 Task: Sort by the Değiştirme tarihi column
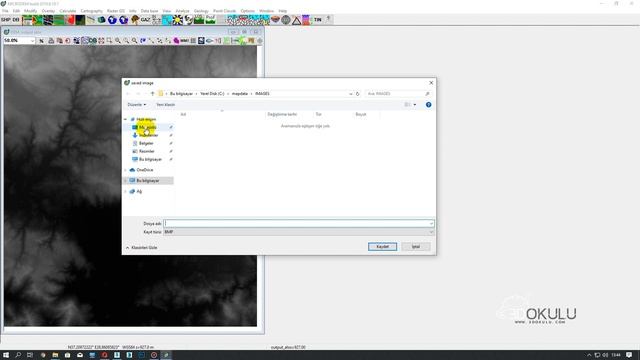click(282, 115)
